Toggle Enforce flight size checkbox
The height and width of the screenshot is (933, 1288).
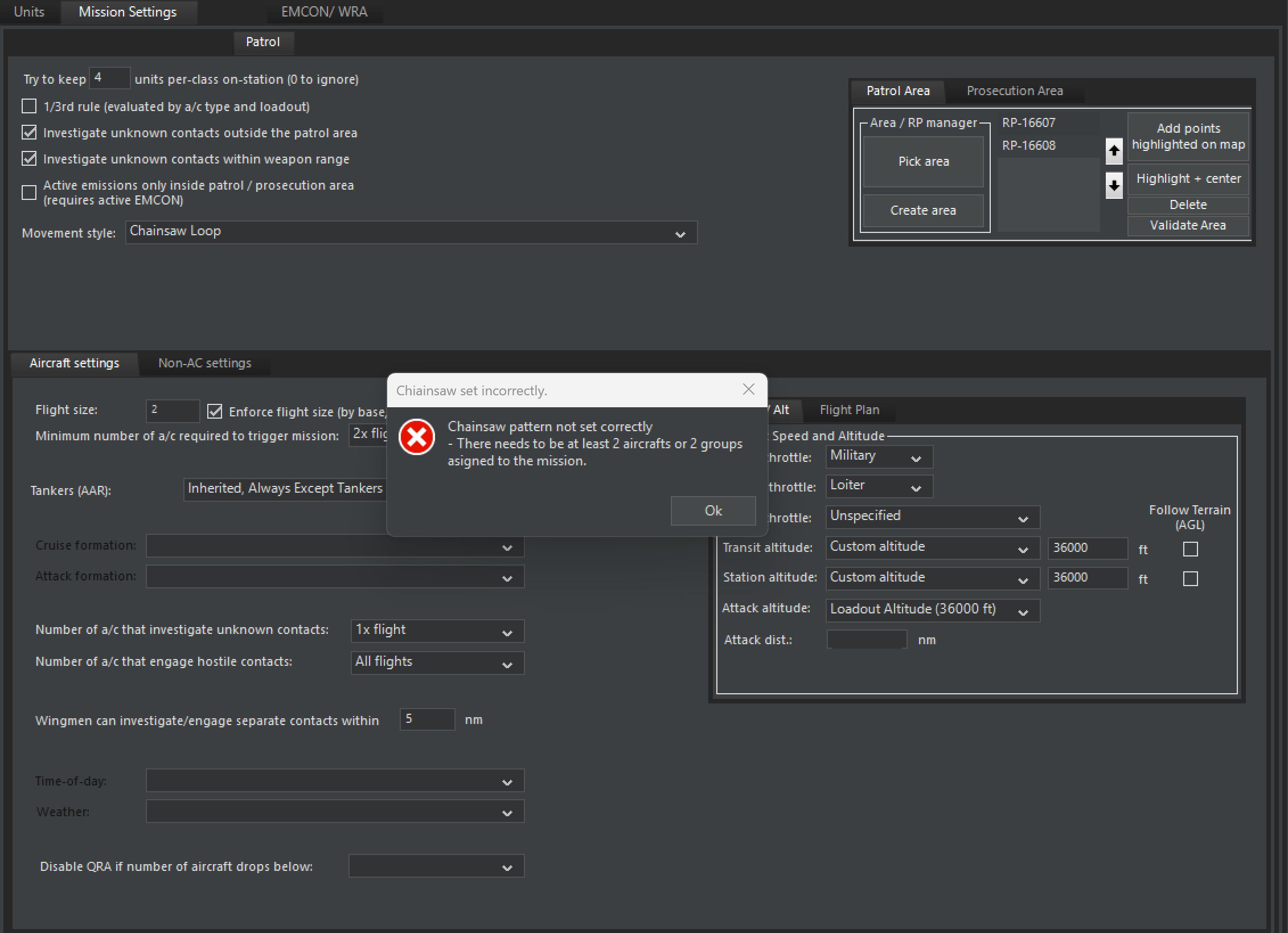coord(215,411)
